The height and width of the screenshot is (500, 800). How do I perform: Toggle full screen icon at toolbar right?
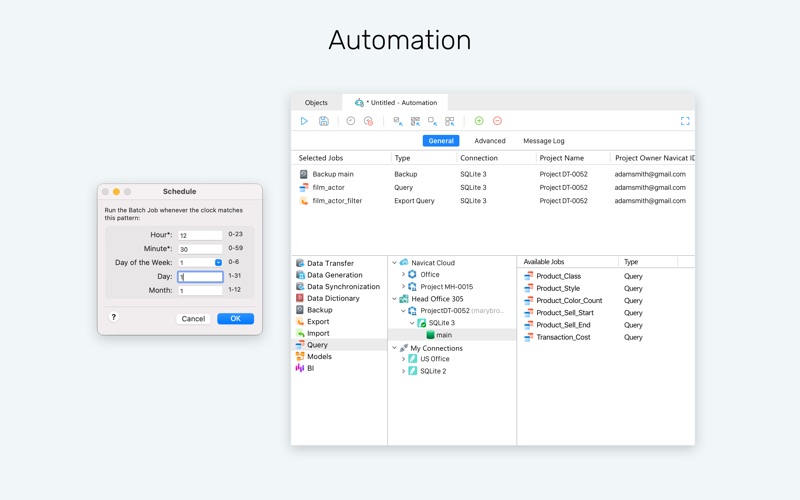685,121
